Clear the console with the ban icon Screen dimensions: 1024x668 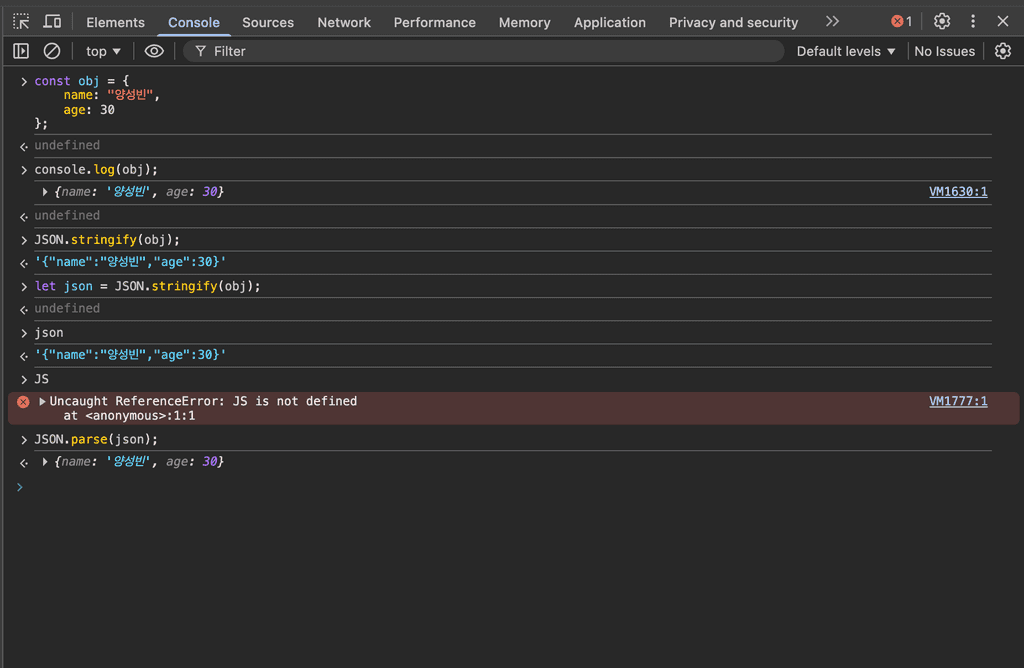pyautogui.click(x=52, y=51)
